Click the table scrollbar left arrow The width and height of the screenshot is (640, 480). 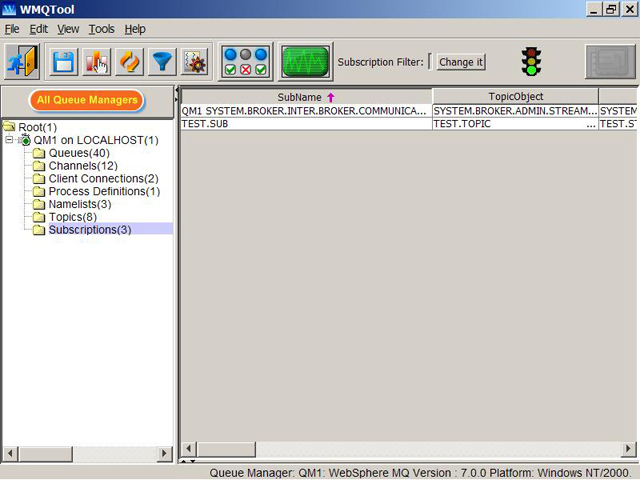pos(189,449)
